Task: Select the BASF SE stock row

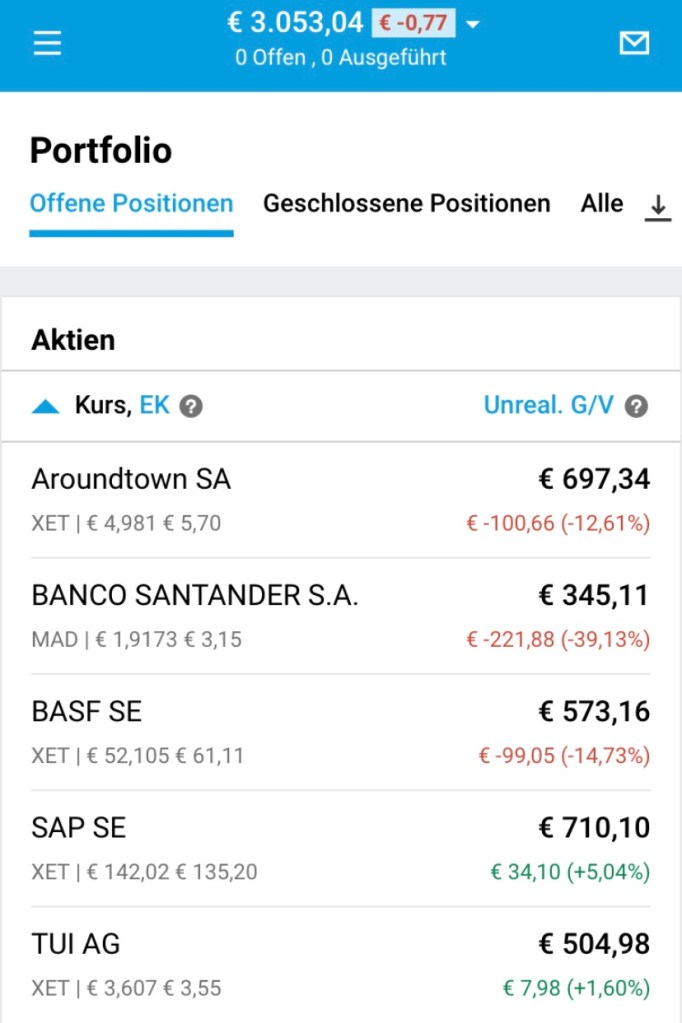Action: pyautogui.click(x=340, y=731)
